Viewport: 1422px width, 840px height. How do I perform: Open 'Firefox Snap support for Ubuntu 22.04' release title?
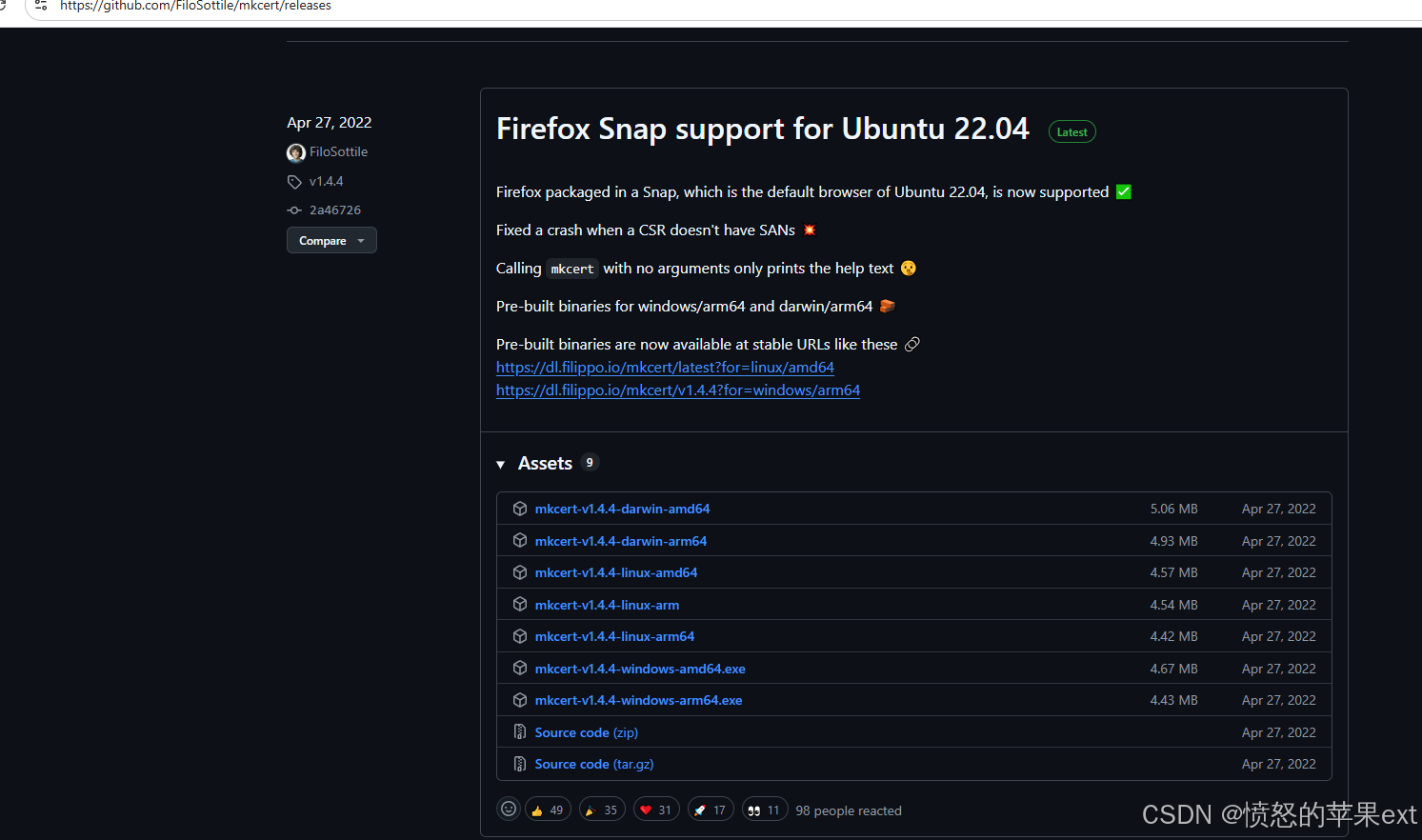pyautogui.click(x=762, y=129)
